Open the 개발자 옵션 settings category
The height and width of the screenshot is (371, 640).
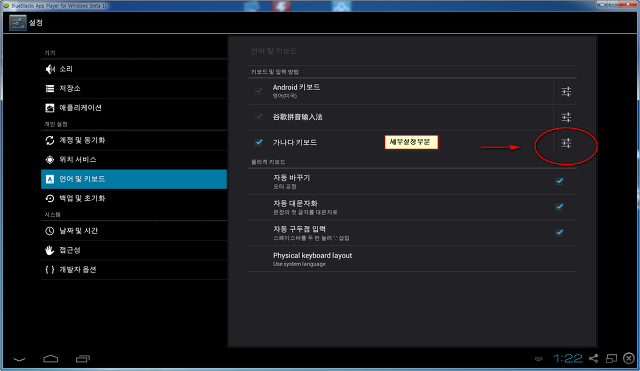tap(134, 269)
